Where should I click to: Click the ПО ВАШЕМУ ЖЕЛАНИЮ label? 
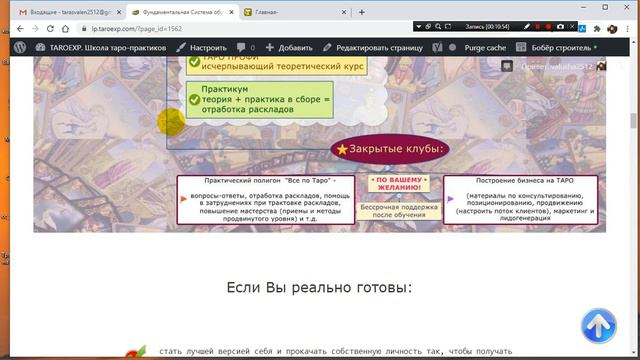399,184
